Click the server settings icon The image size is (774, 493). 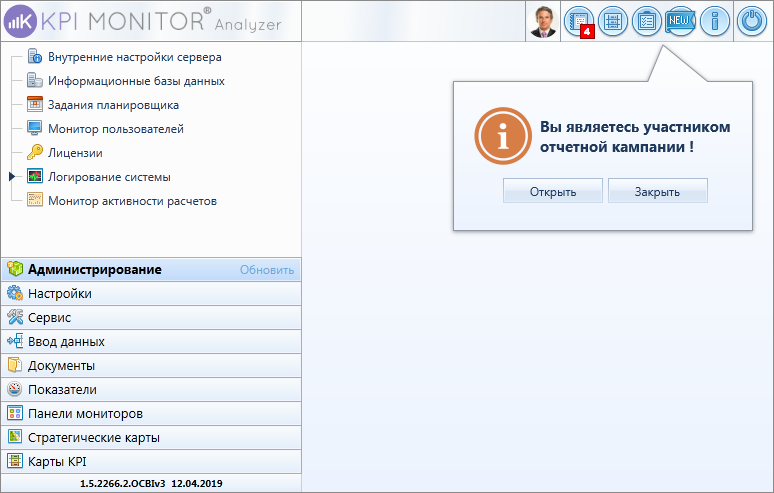(35, 56)
